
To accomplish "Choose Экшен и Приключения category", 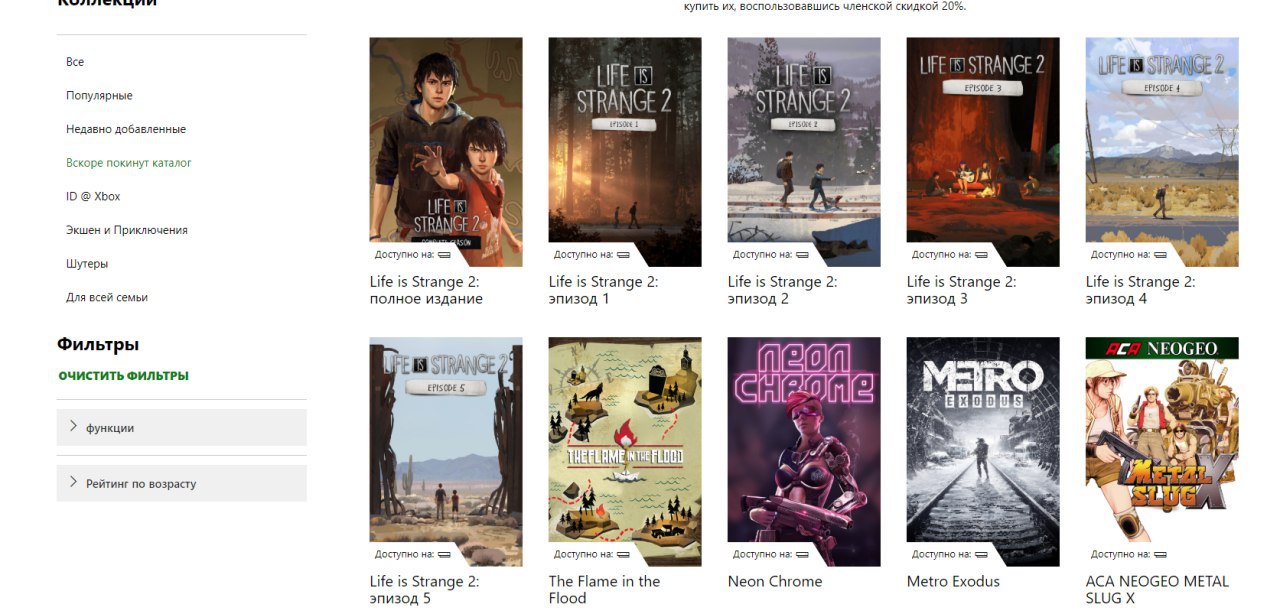I will click(x=127, y=230).
